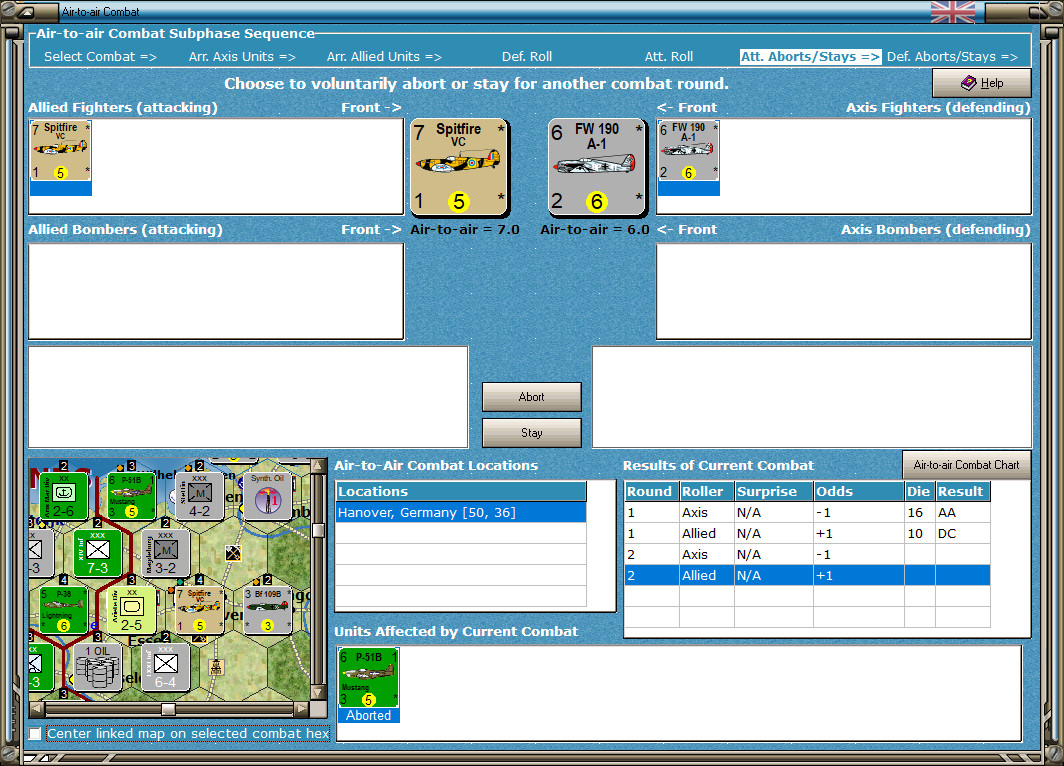
Task: Select the round 1 Axis result row
Action: click(x=807, y=512)
